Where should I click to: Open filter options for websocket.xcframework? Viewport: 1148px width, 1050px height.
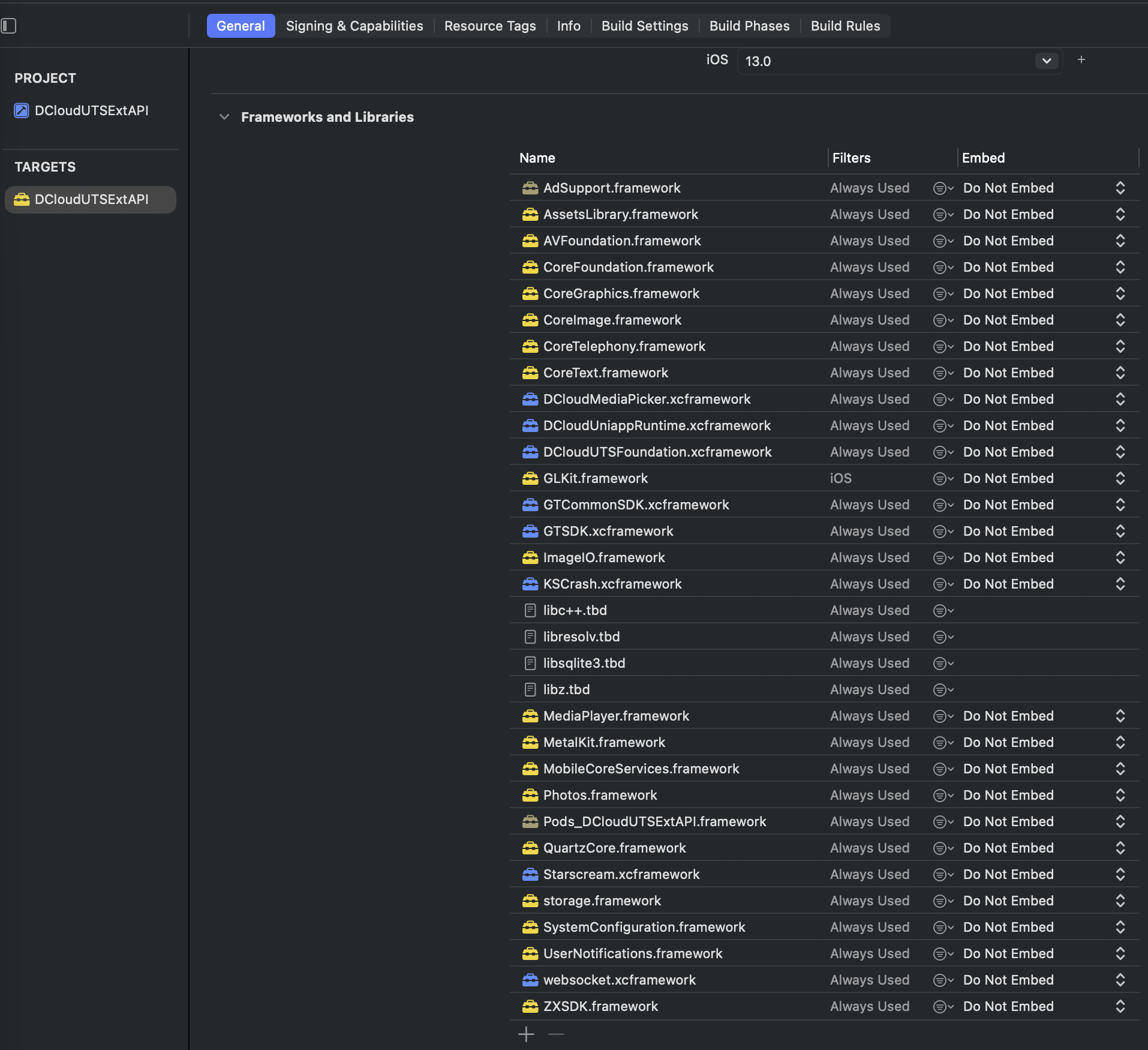(943, 980)
